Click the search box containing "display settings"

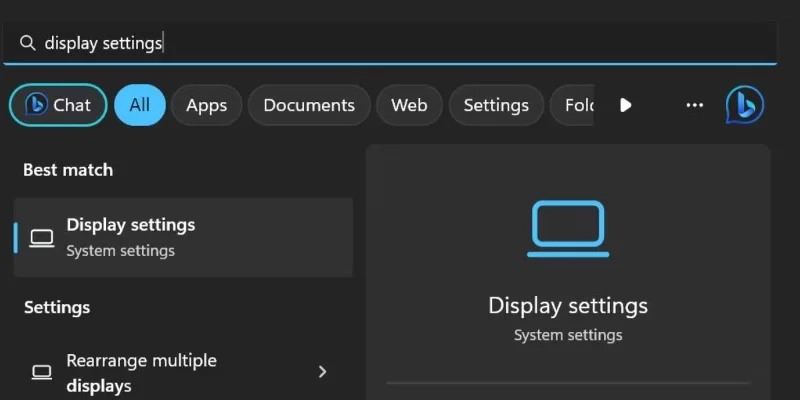click(390, 43)
